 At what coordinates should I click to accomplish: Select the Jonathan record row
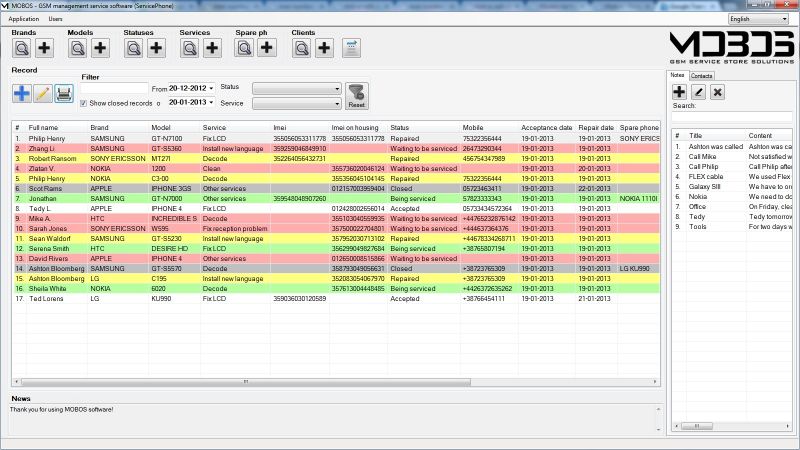tap(336, 198)
